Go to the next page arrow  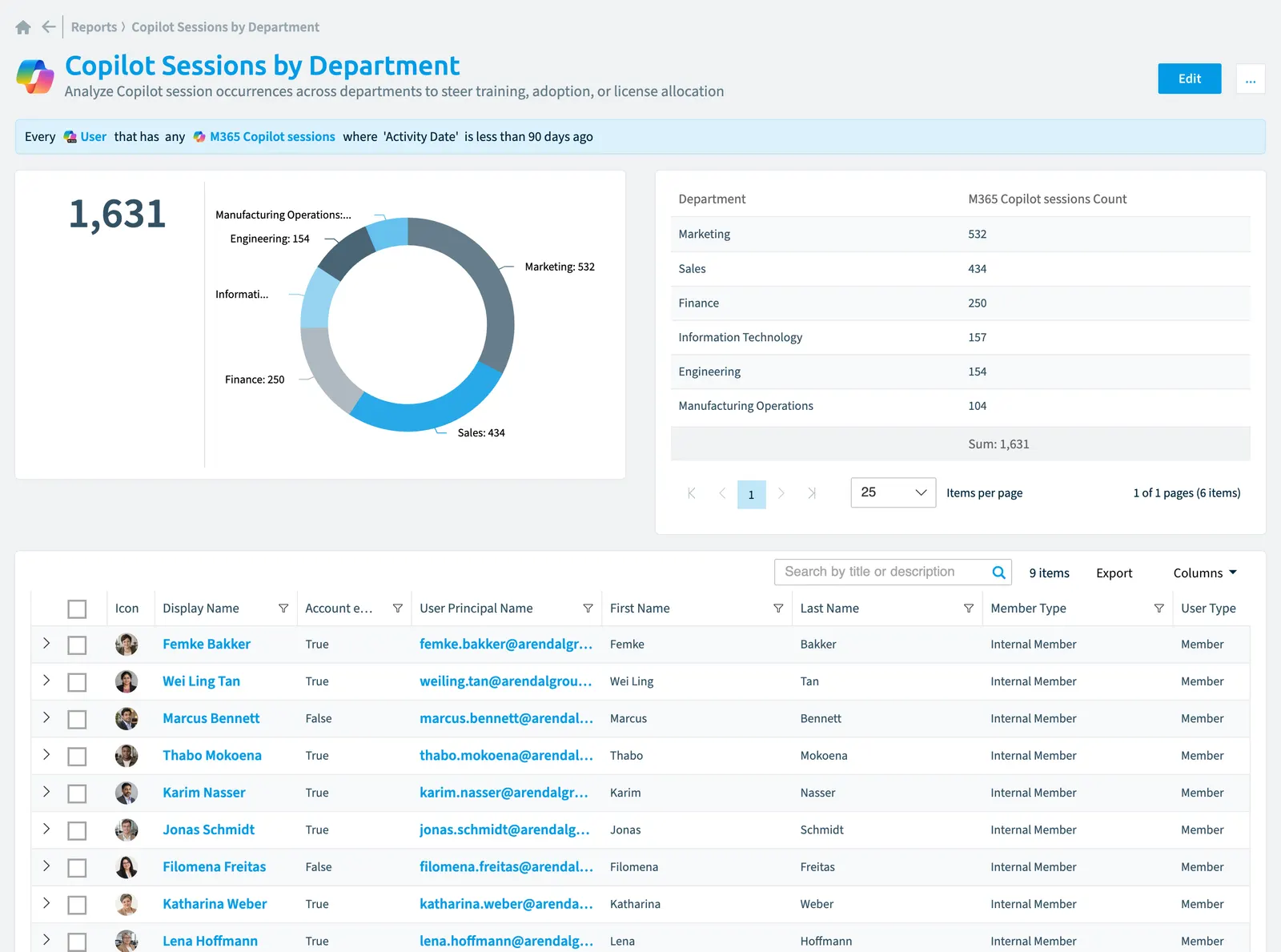point(781,494)
